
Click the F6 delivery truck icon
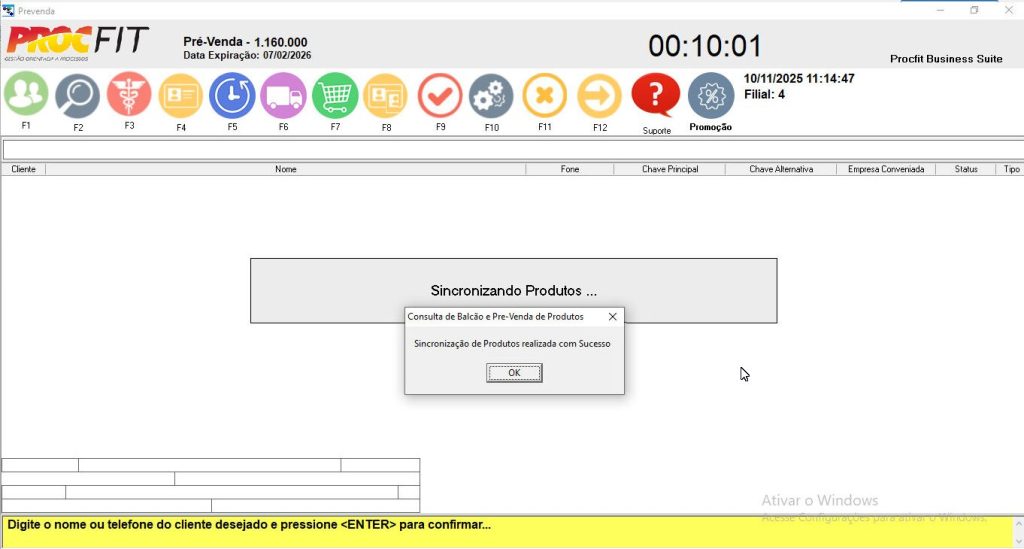[x=284, y=96]
